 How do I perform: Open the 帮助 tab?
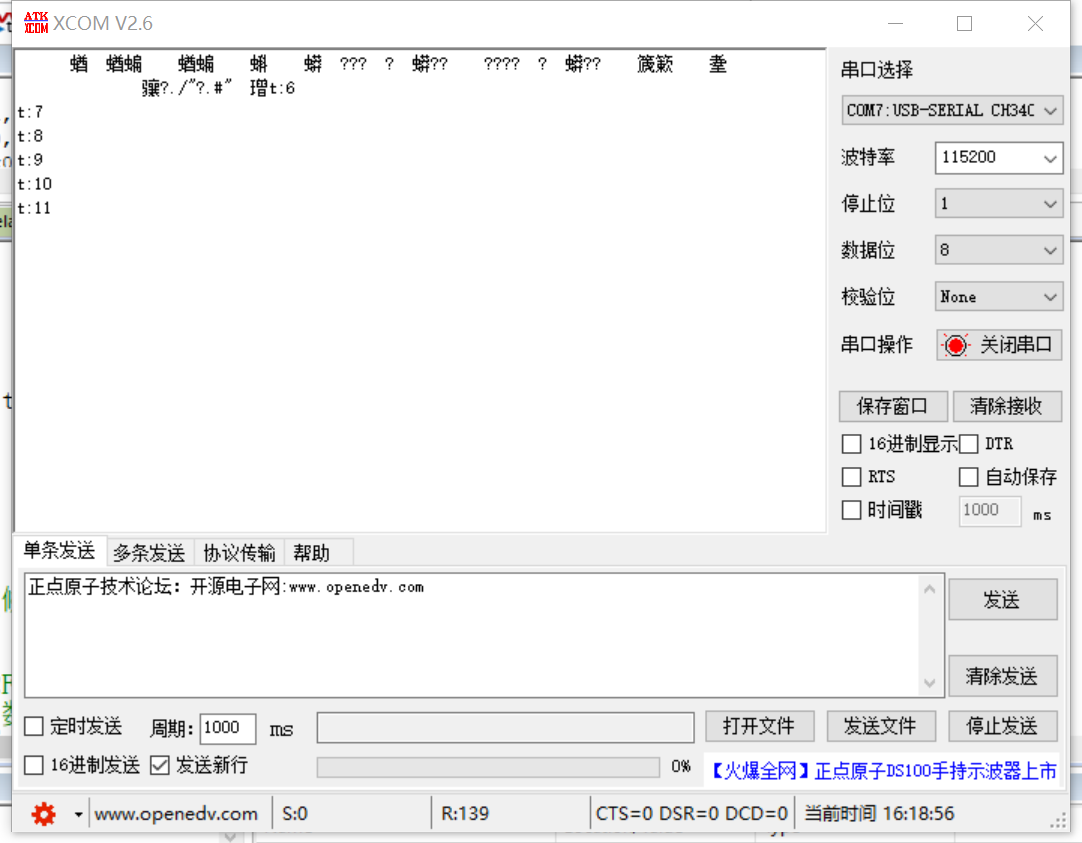310,551
